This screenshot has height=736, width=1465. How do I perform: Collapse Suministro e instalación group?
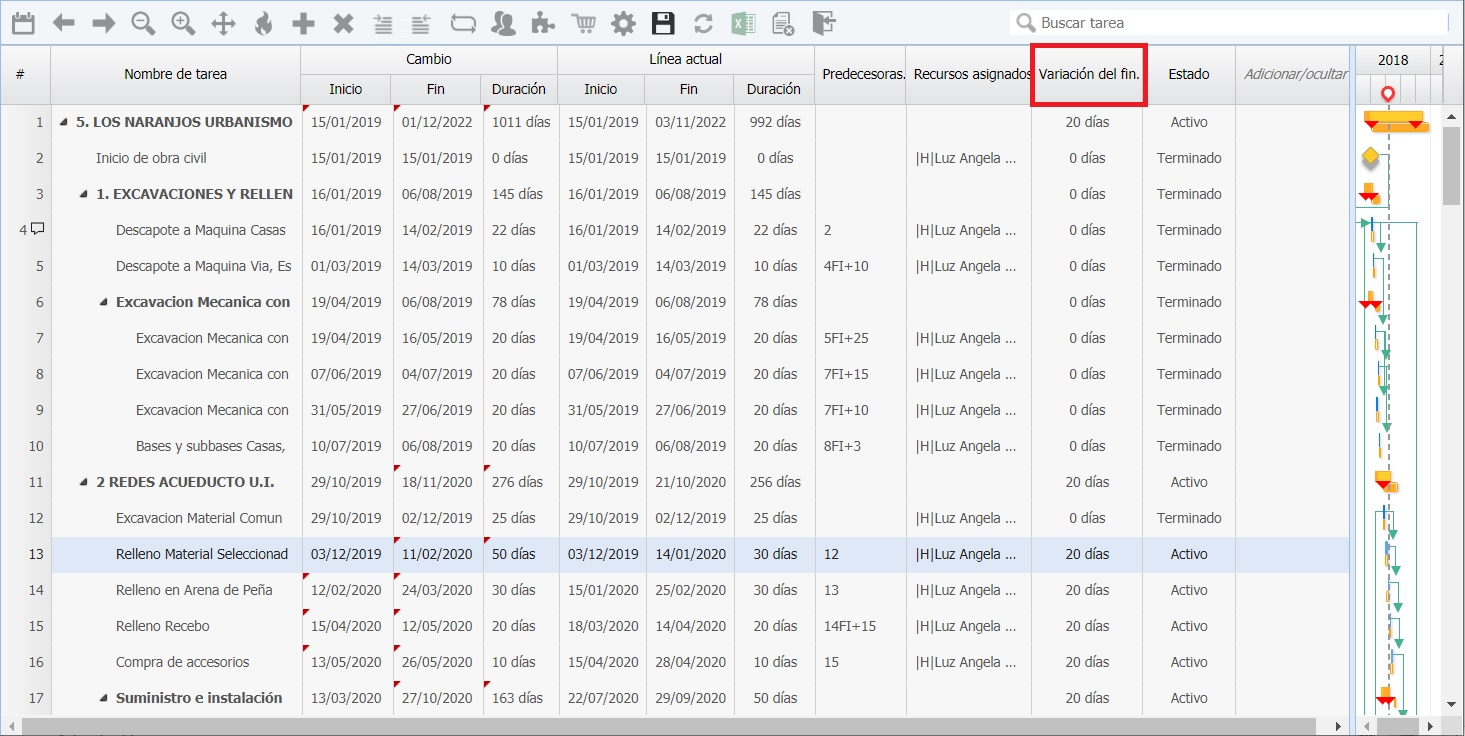click(x=104, y=698)
